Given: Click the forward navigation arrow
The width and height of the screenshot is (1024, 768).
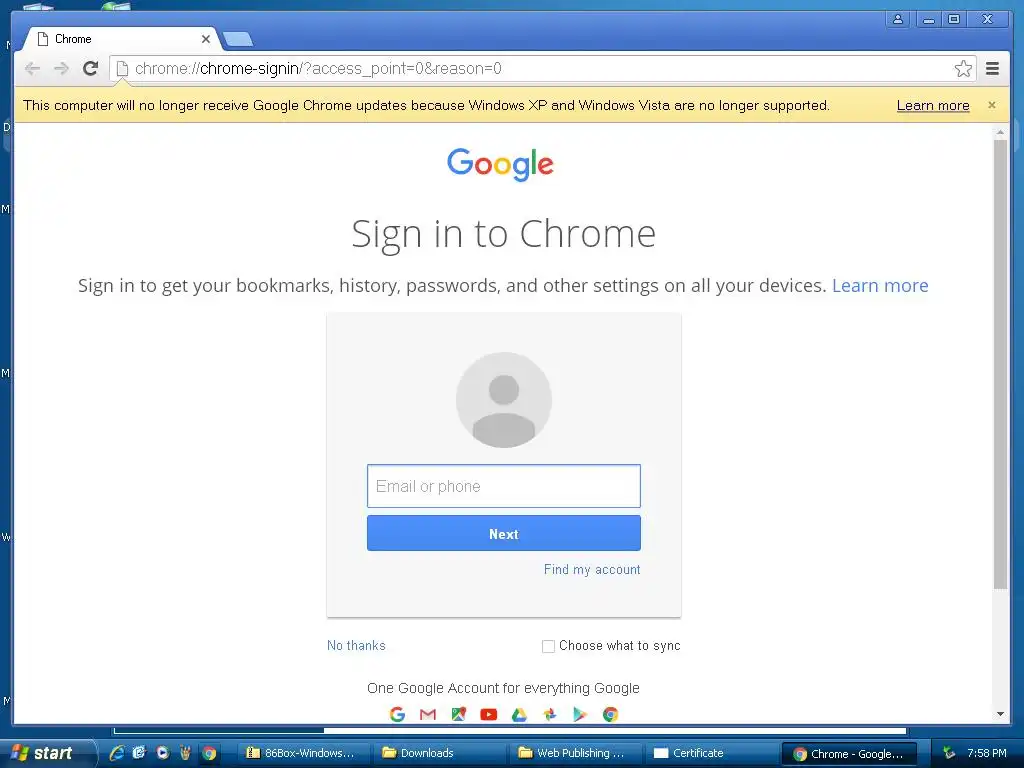Looking at the screenshot, I should (61, 68).
